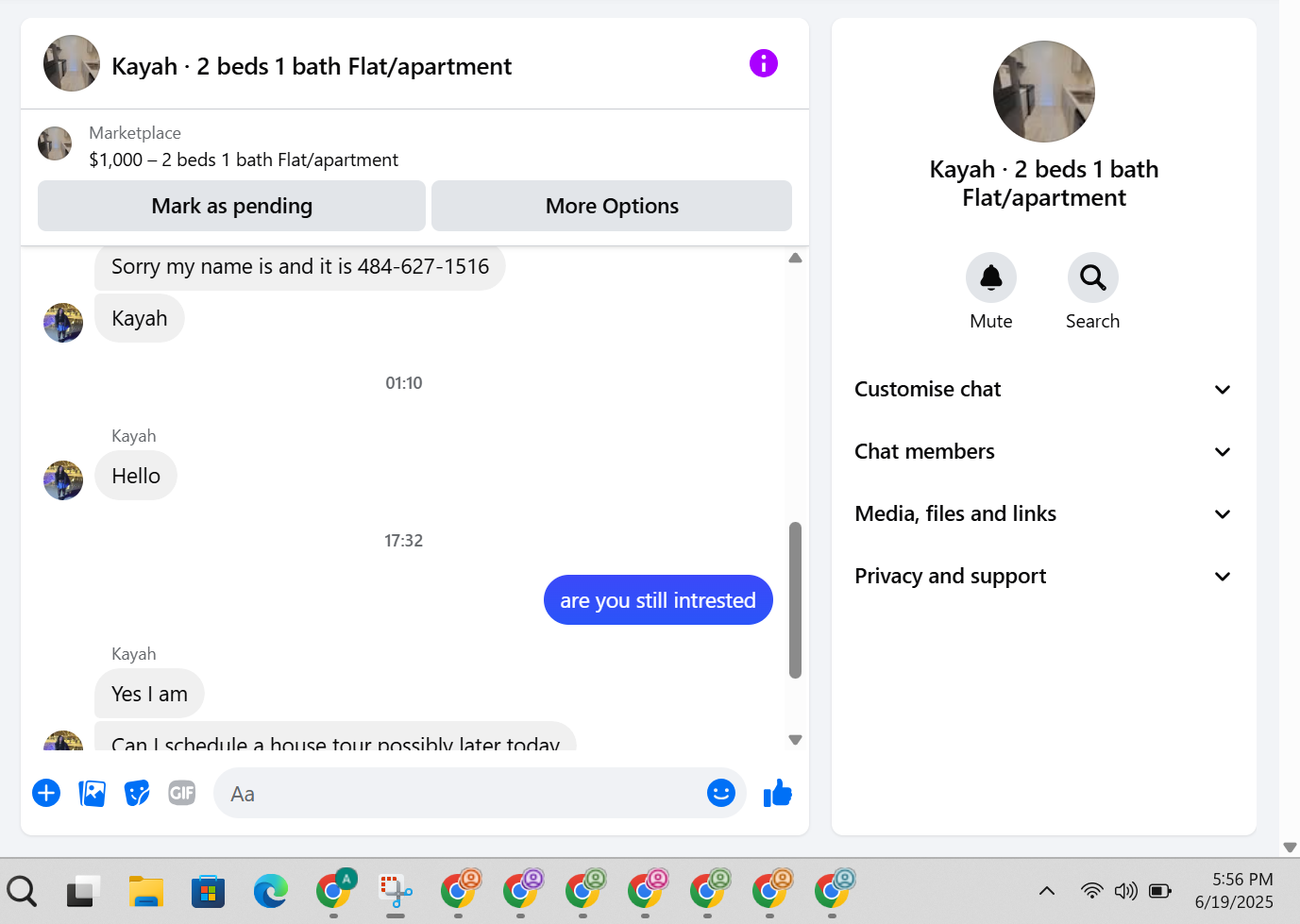Open the Chrome window with the pink profile badge
1300x924 pixels.
point(647,889)
